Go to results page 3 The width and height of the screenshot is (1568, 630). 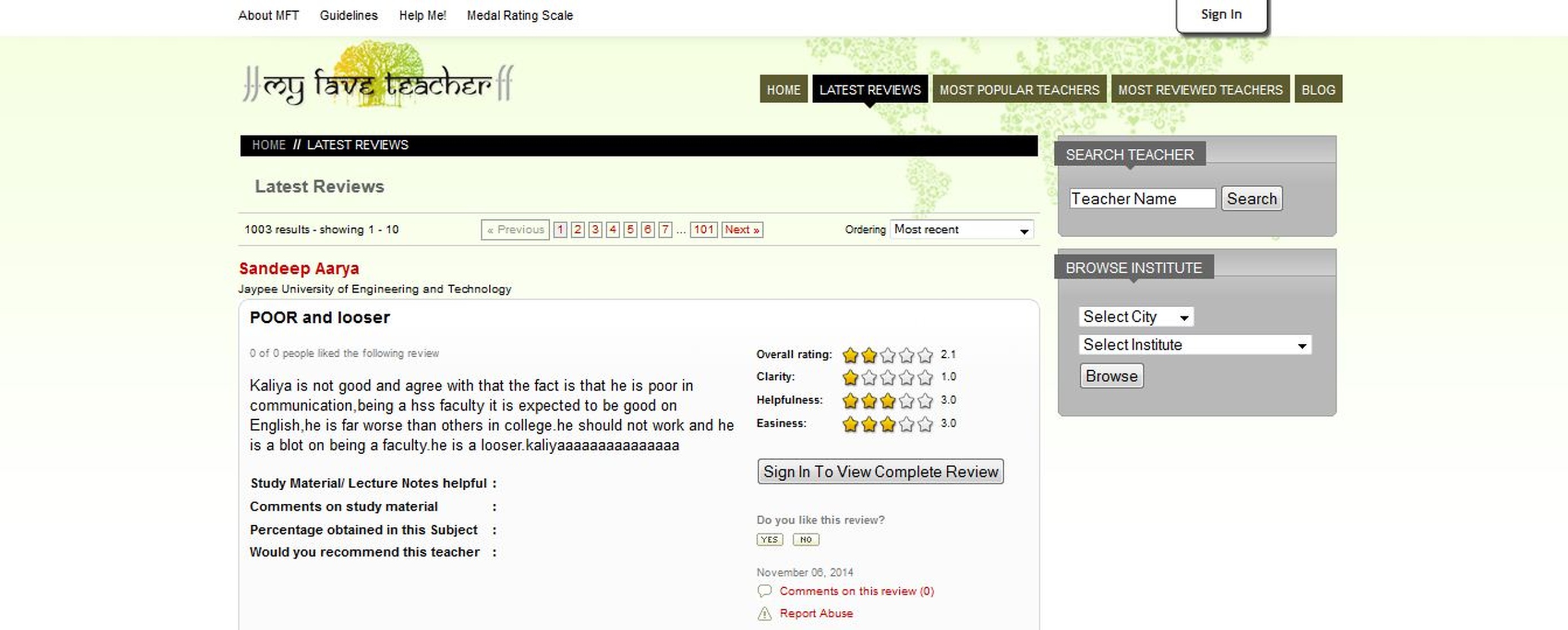pyautogui.click(x=595, y=229)
